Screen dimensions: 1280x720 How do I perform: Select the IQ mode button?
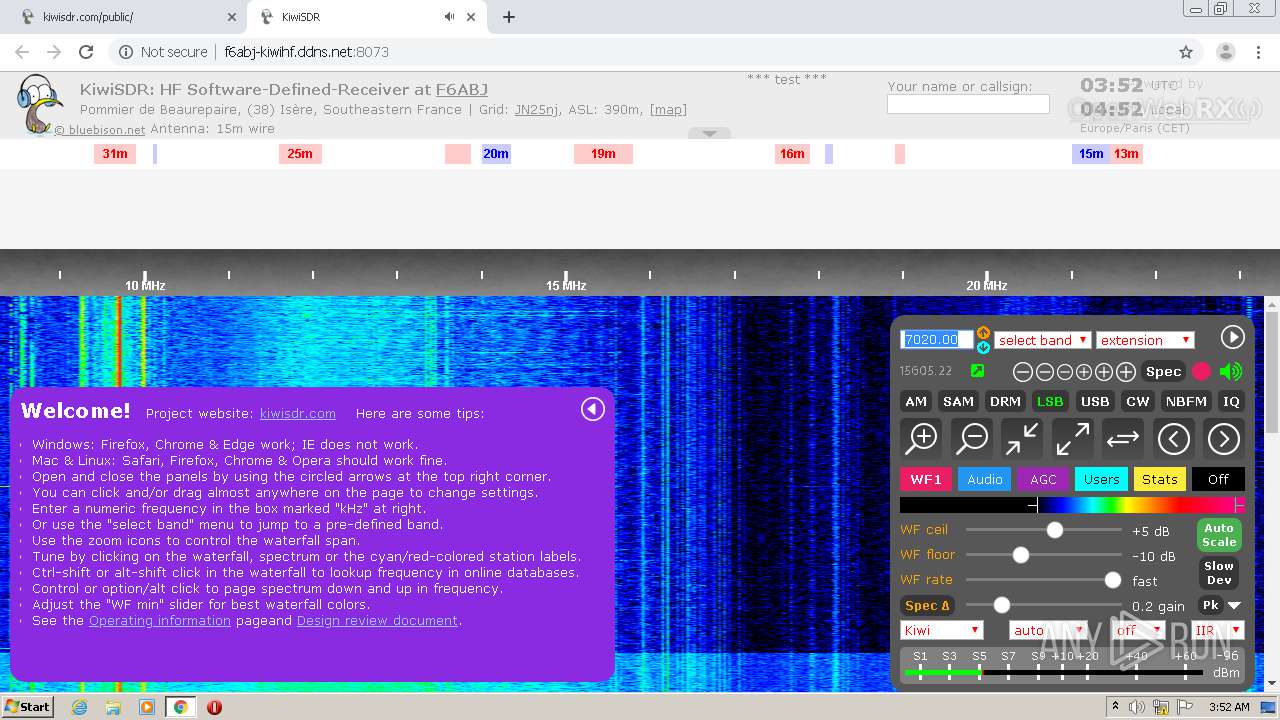pyautogui.click(x=1231, y=401)
